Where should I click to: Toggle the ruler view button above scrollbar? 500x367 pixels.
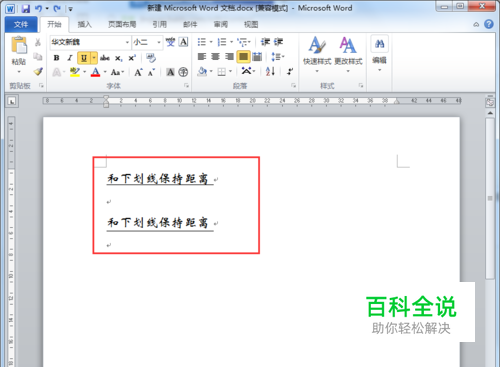tap(490, 102)
